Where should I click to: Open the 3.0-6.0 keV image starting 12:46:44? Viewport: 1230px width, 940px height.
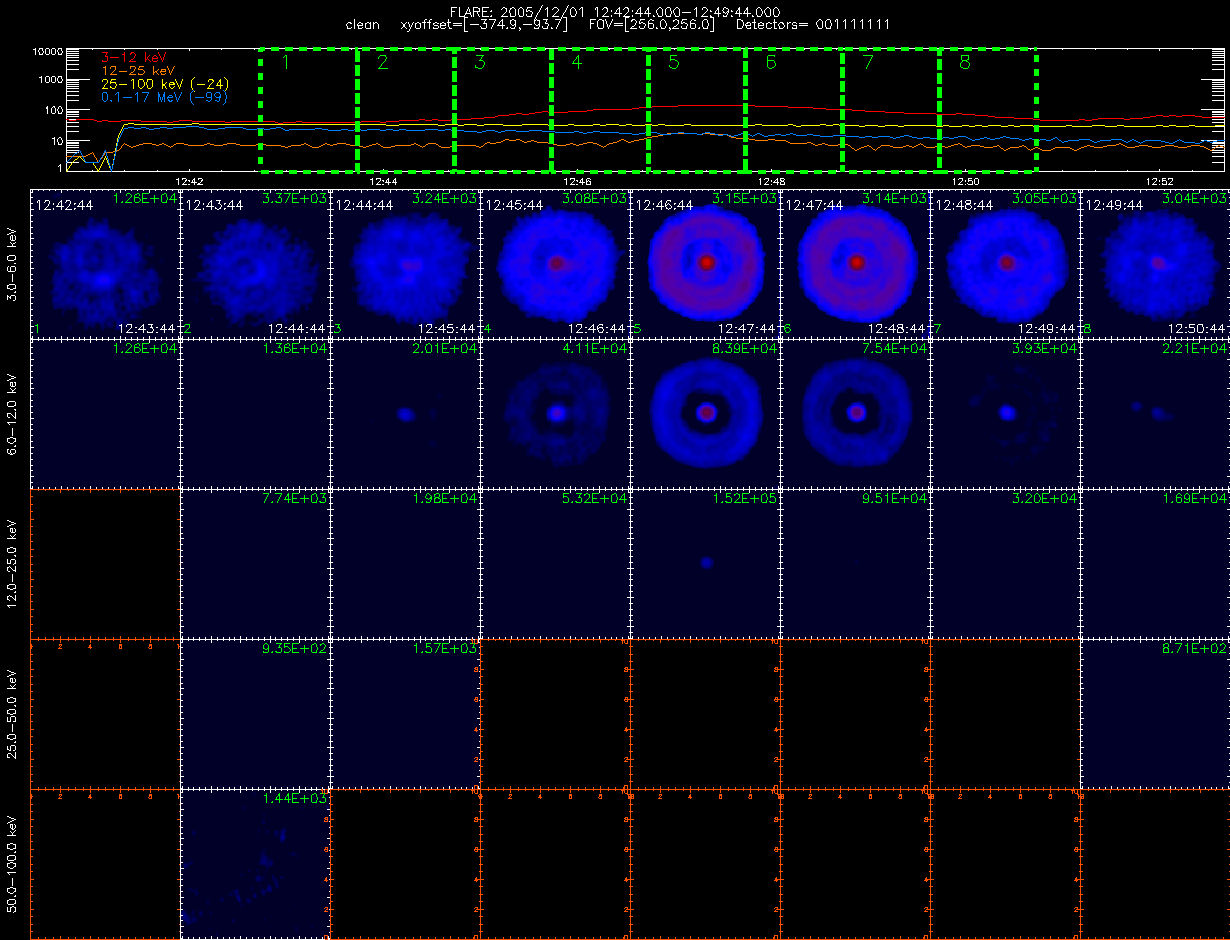click(x=705, y=262)
